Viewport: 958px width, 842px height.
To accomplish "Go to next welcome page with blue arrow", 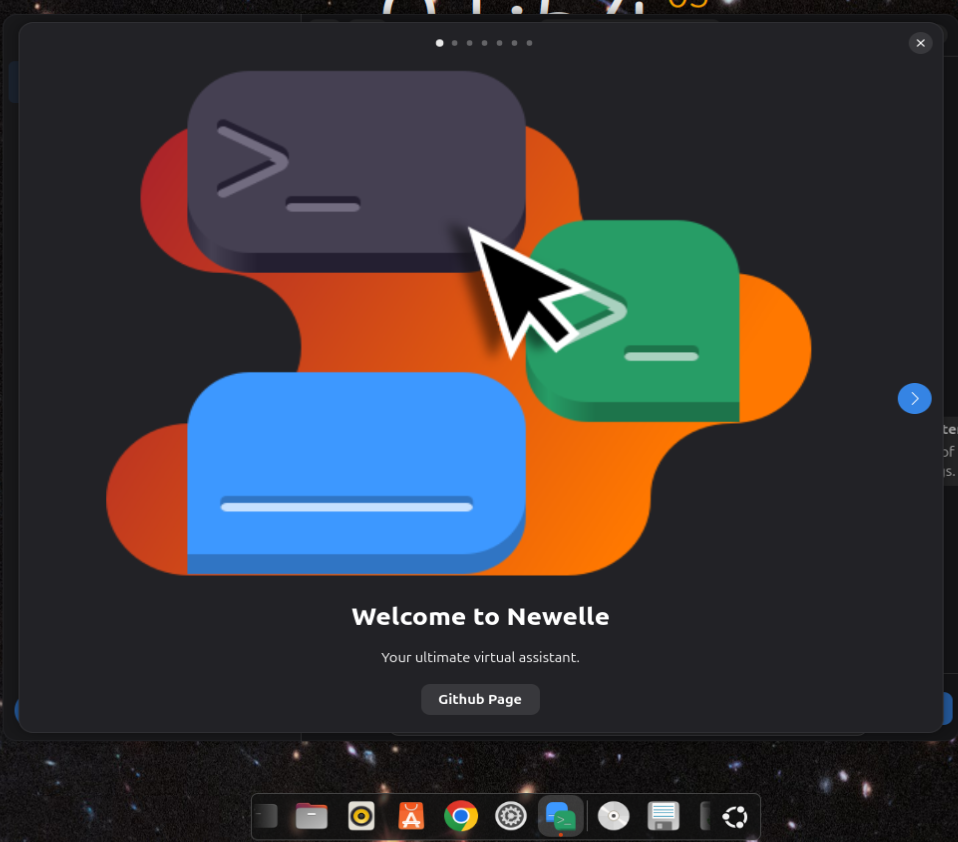I will 914,398.
